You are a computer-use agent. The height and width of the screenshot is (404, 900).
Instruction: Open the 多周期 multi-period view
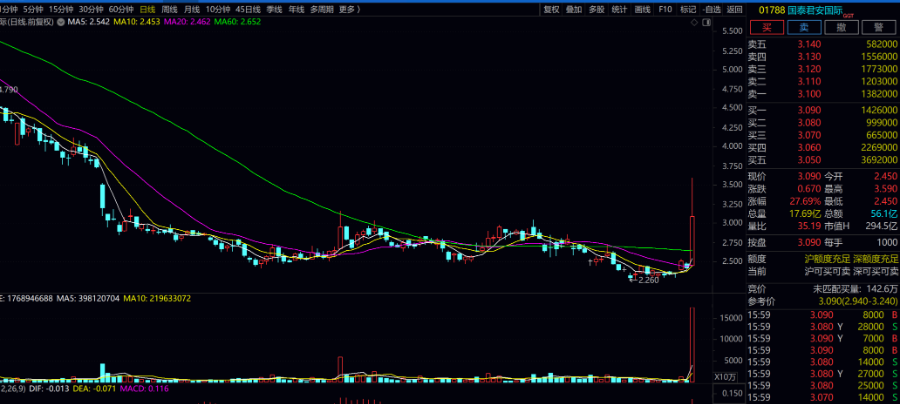click(x=321, y=9)
